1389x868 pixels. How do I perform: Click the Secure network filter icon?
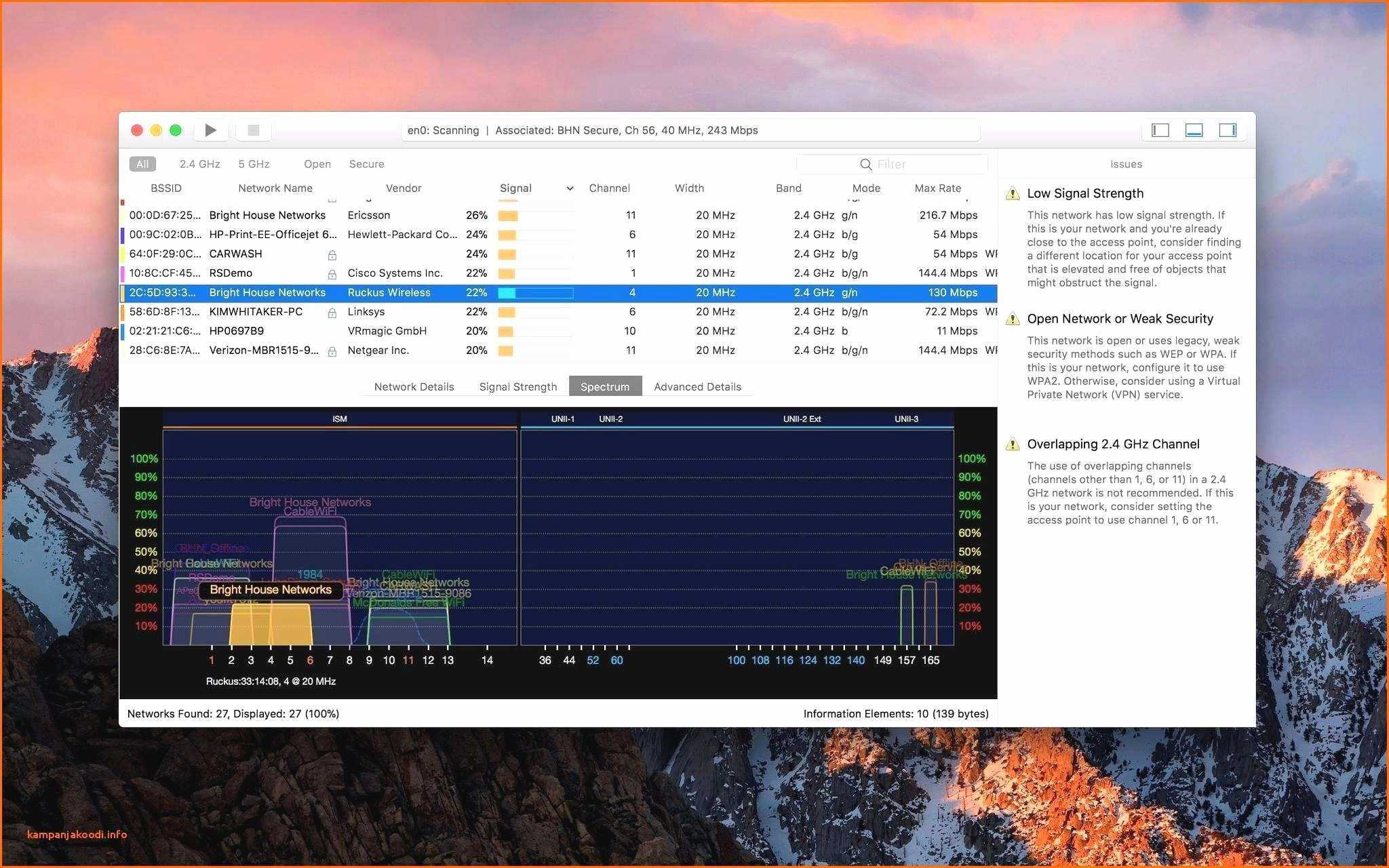[365, 163]
